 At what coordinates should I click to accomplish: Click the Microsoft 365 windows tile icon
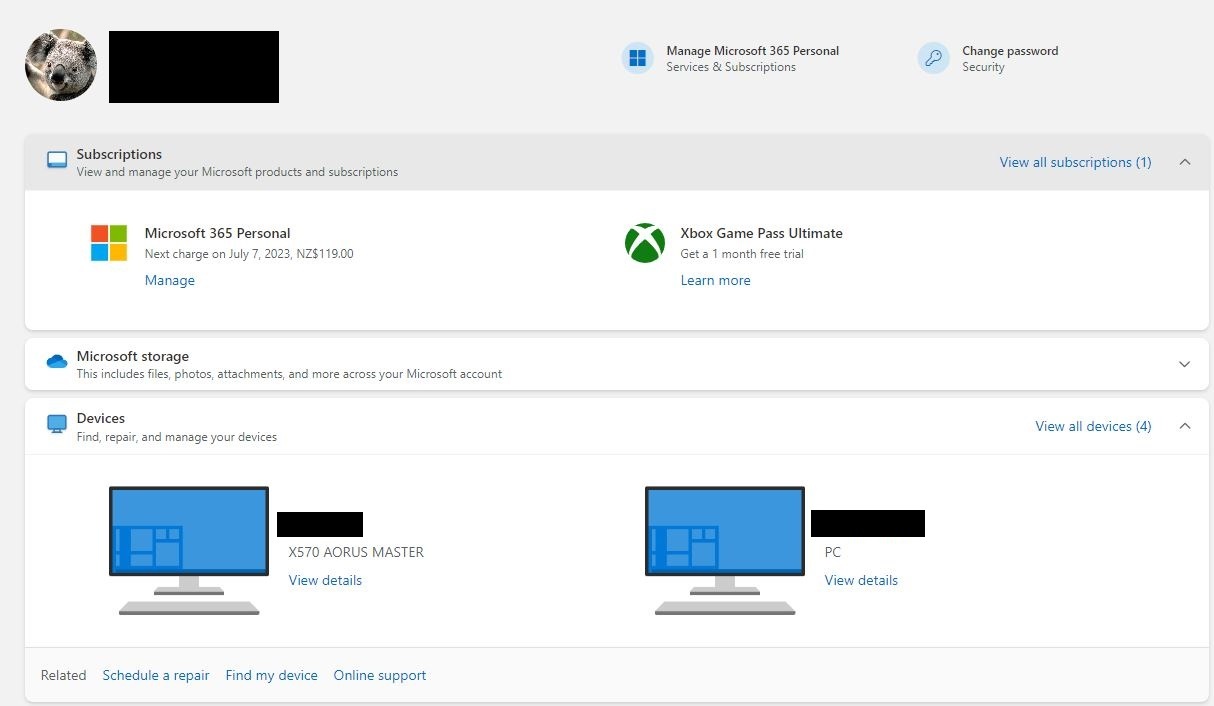click(637, 58)
